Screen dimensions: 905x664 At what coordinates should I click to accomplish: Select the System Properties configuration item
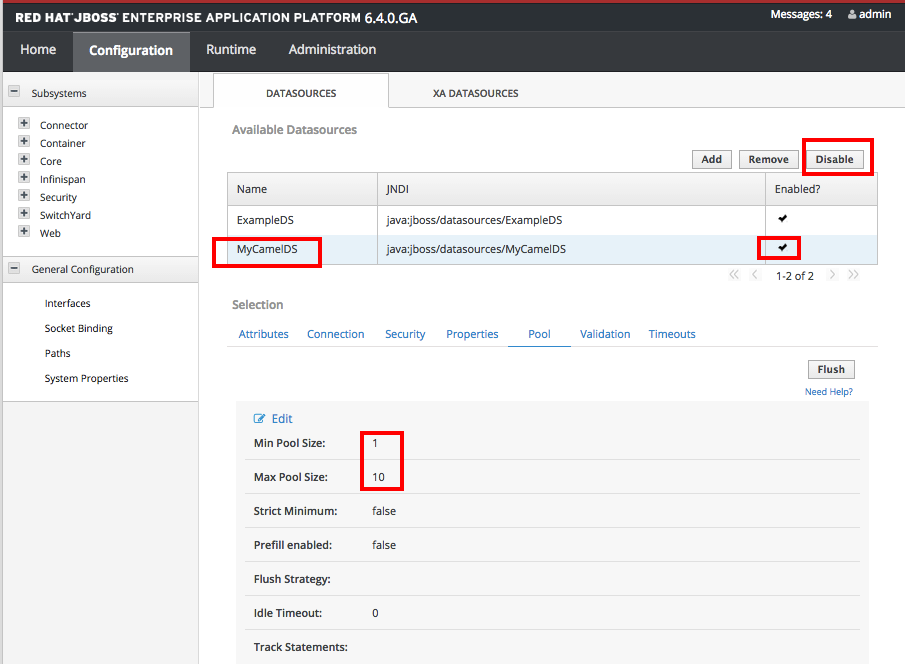point(87,379)
